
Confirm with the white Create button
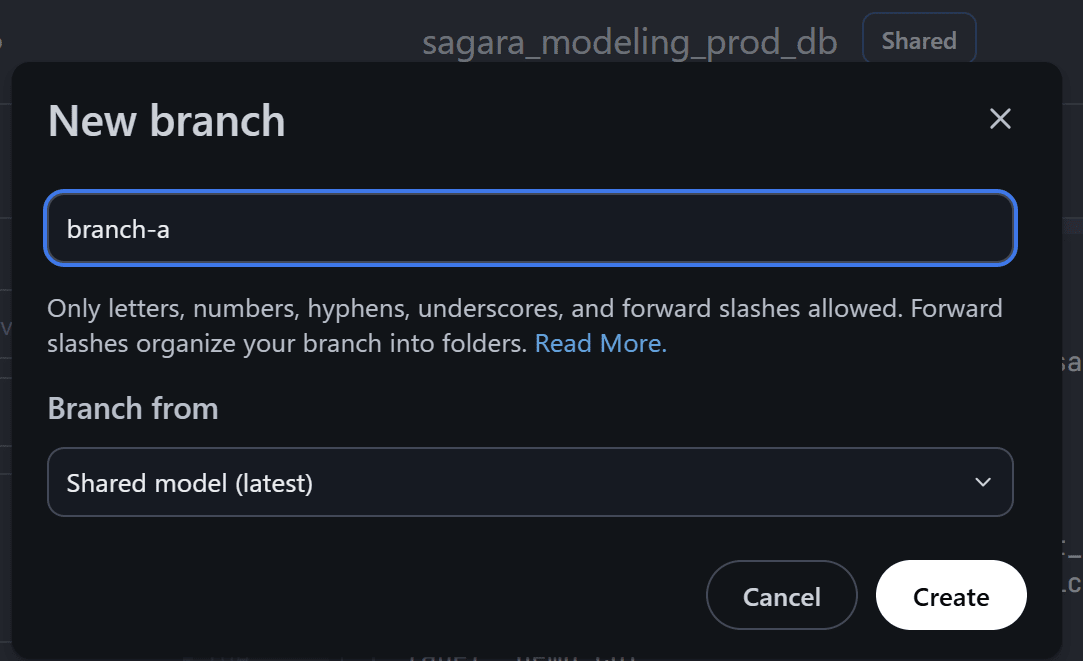coord(950,596)
